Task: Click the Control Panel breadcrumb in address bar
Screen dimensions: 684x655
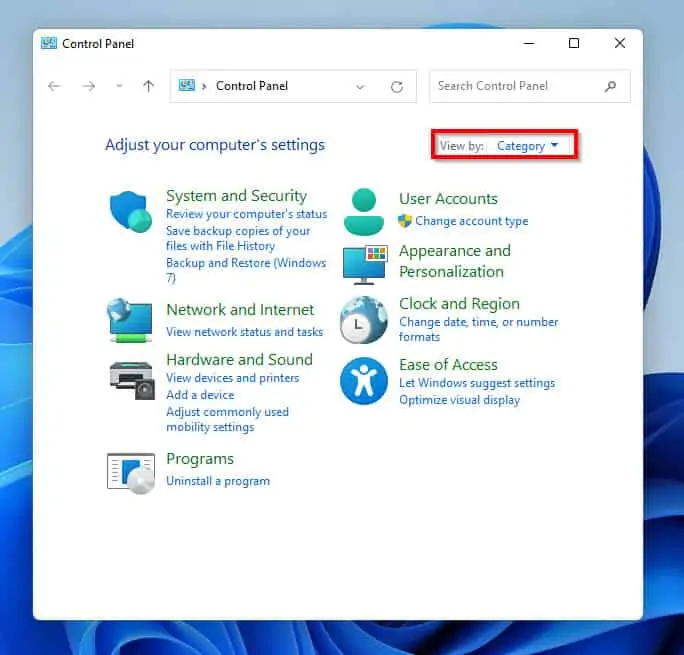Action: coord(252,86)
